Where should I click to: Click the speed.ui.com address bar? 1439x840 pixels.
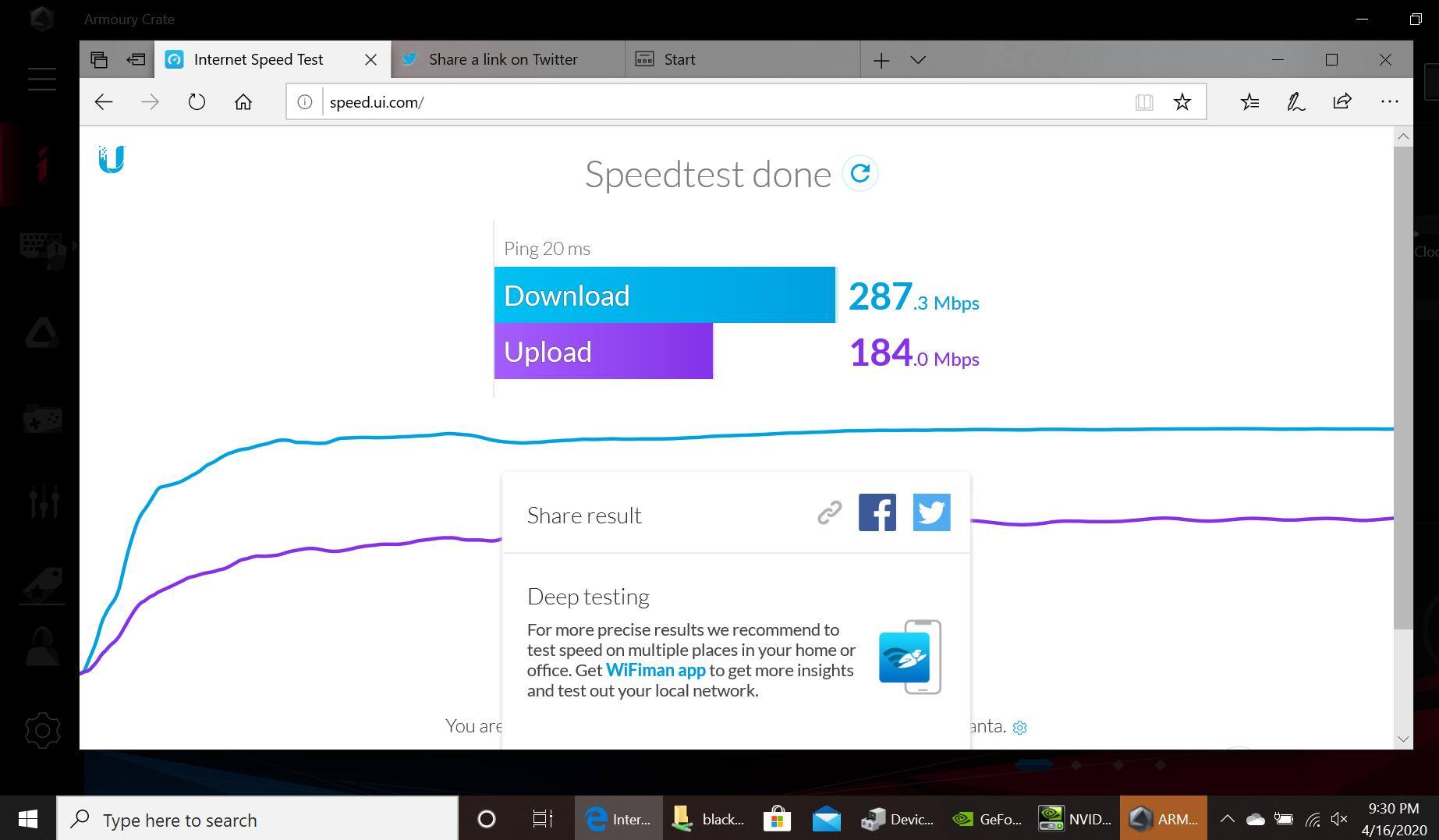tap(702, 102)
